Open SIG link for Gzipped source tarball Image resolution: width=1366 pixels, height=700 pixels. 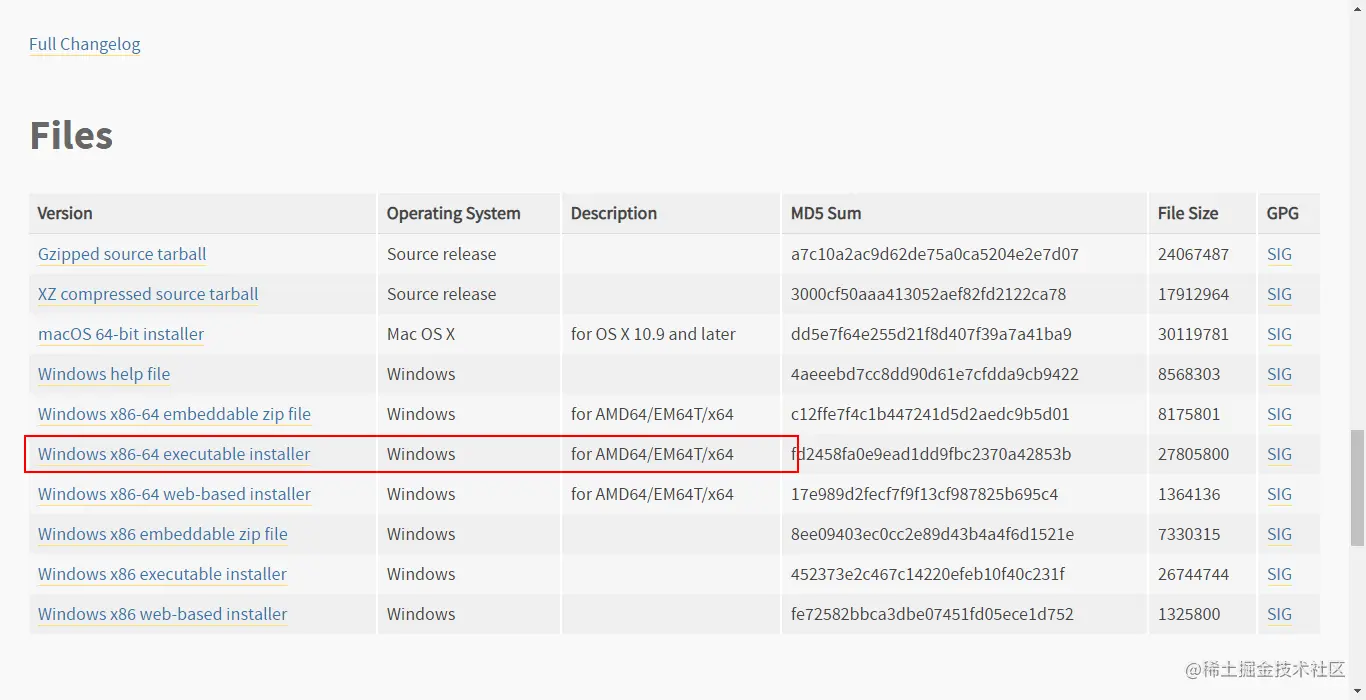[x=1279, y=254]
